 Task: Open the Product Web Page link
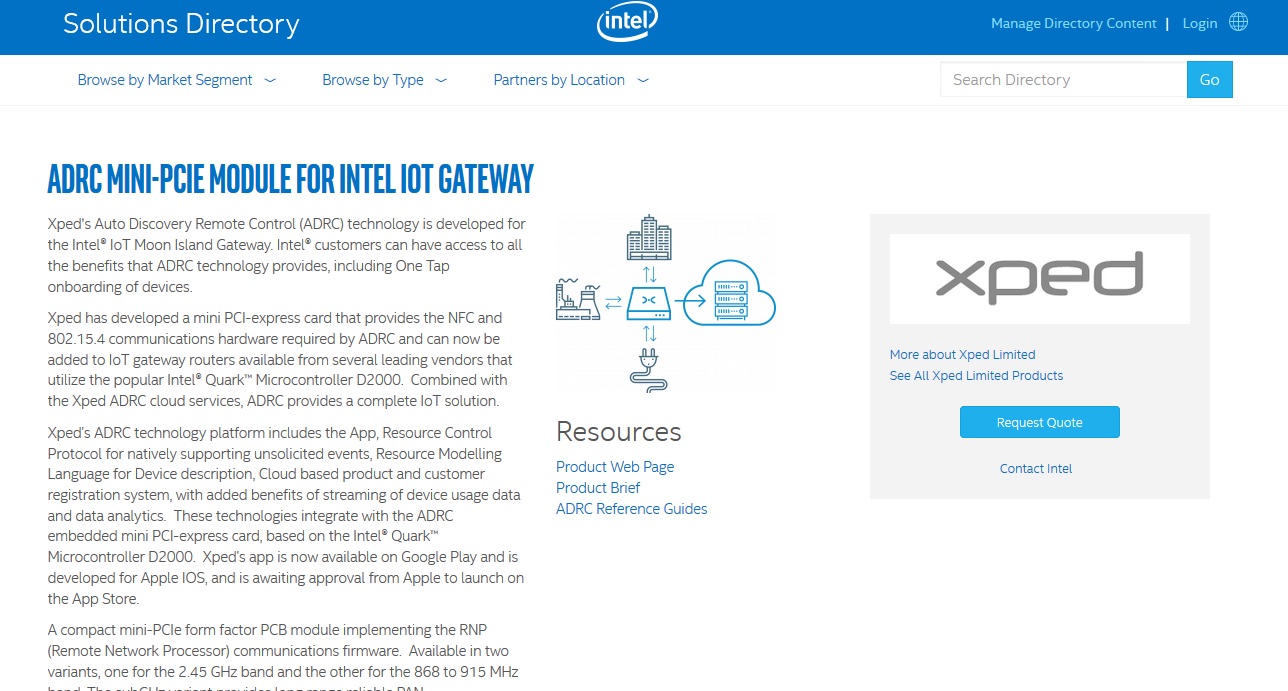(615, 466)
